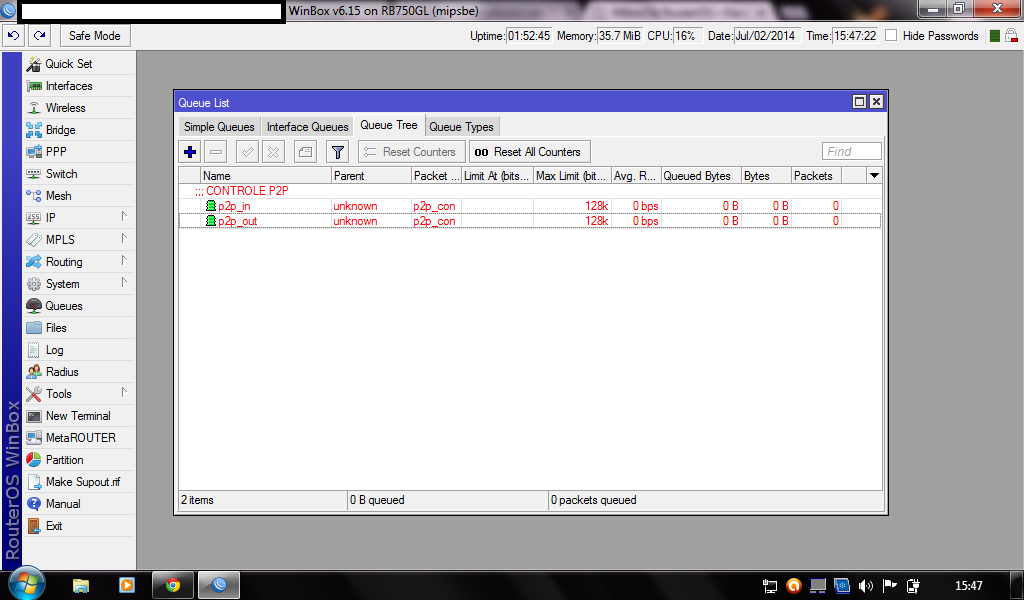This screenshot has height=600, width=1024.
Task: Sort by Parent column header
Action: click(x=371, y=176)
